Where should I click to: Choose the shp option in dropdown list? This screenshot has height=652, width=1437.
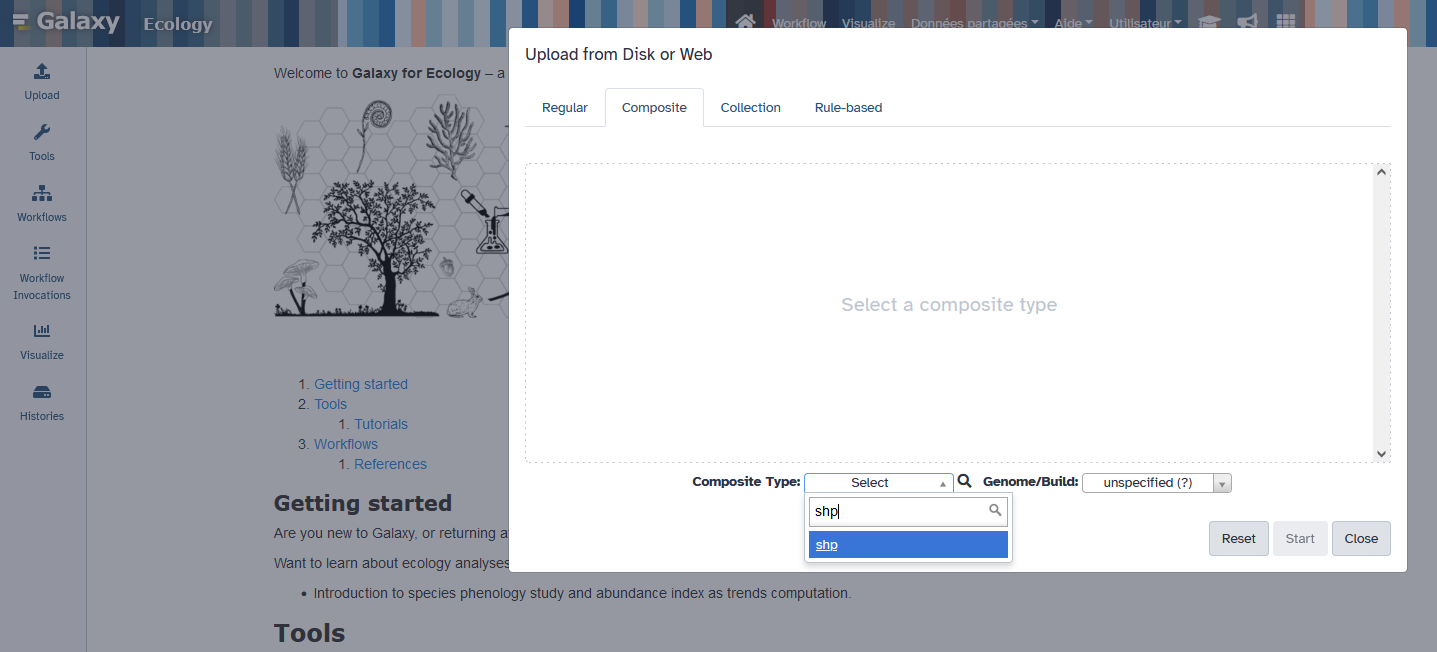point(908,545)
